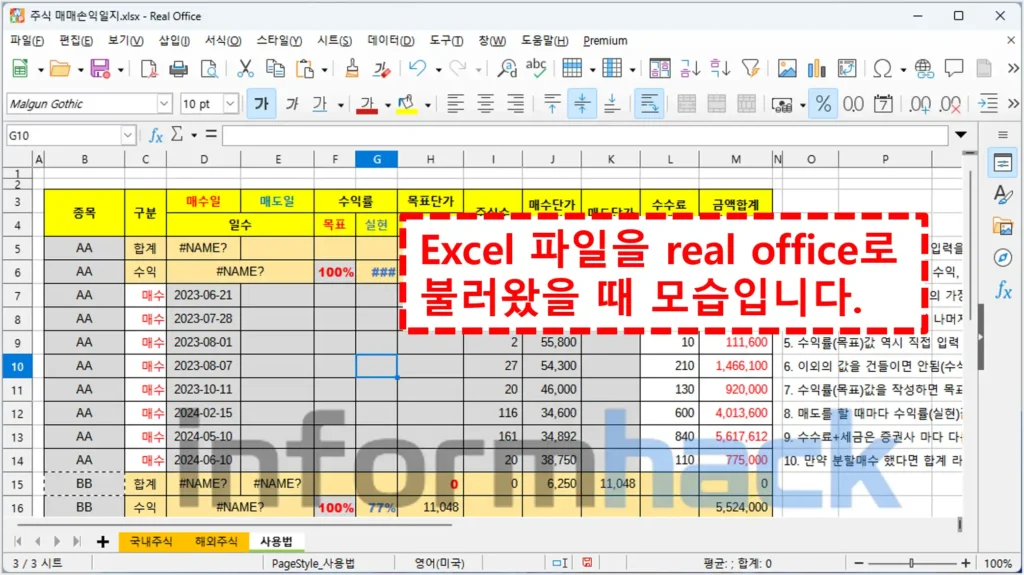The height and width of the screenshot is (575, 1024).
Task: Click the Cut scissors icon
Action: pos(245,69)
